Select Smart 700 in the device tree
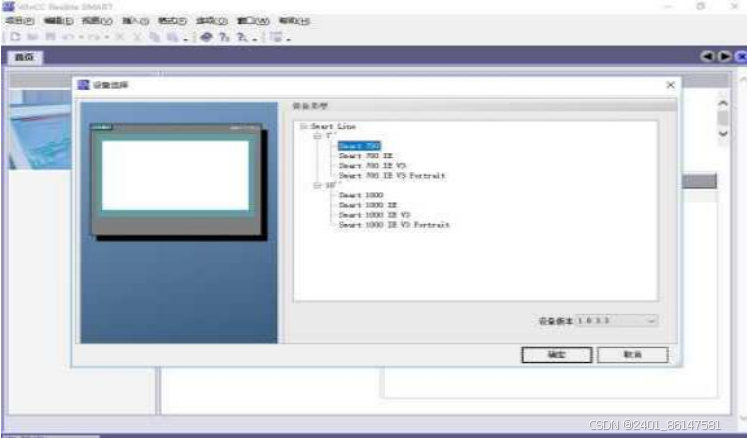The height and width of the screenshot is (438, 747). click(x=359, y=146)
